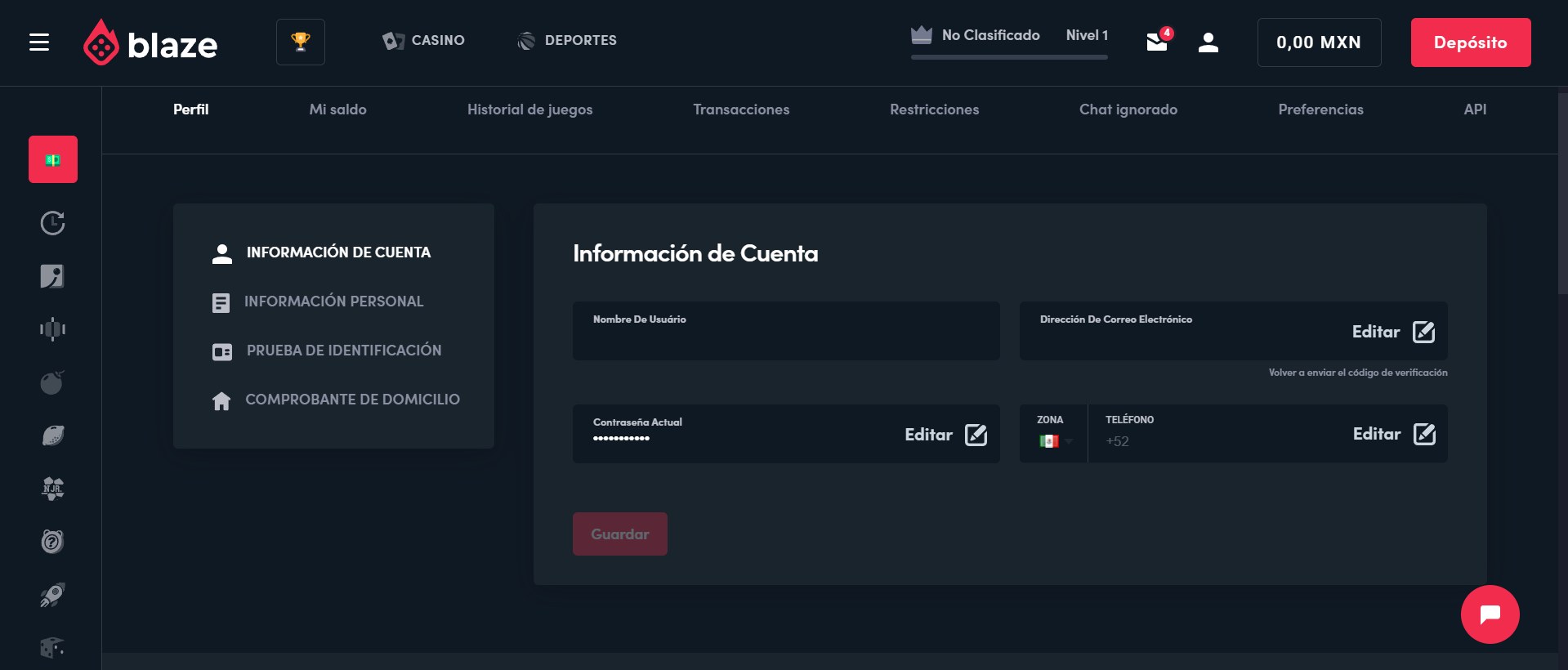Open the Historial de juegos tab
This screenshot has width=1568, height=670.
click(529, 109)
